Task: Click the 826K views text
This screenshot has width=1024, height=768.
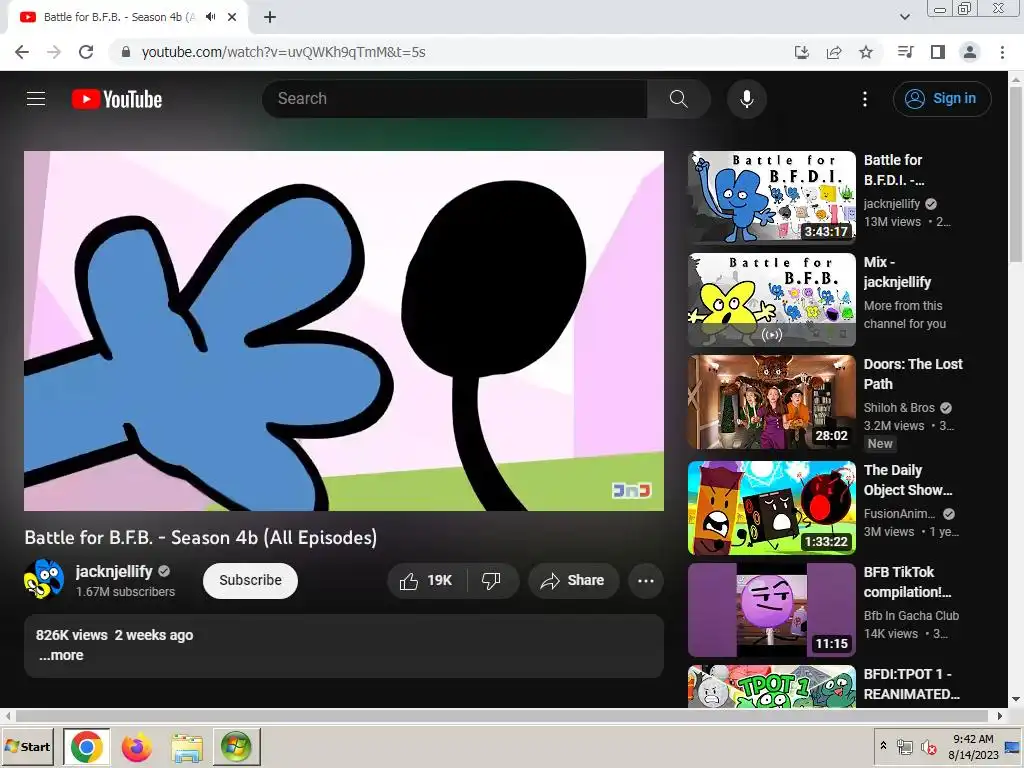Action: pos(72,635)
